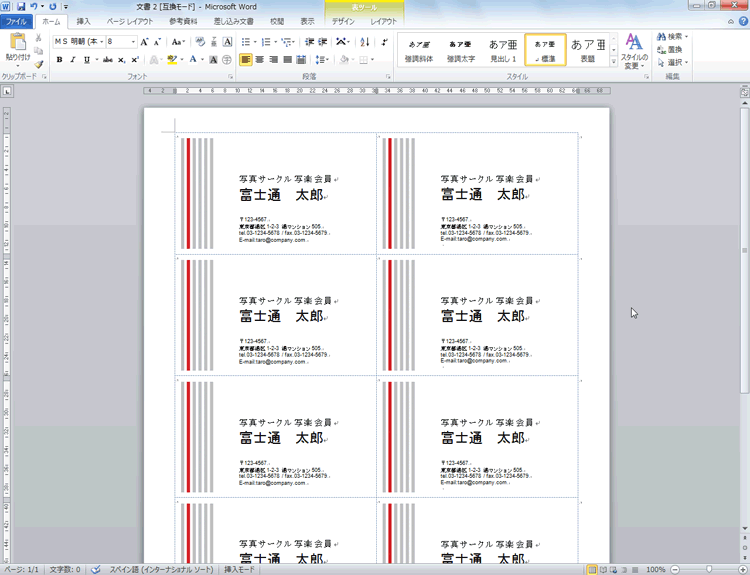Switch to the デザイン table tools tab

[343, 22]
